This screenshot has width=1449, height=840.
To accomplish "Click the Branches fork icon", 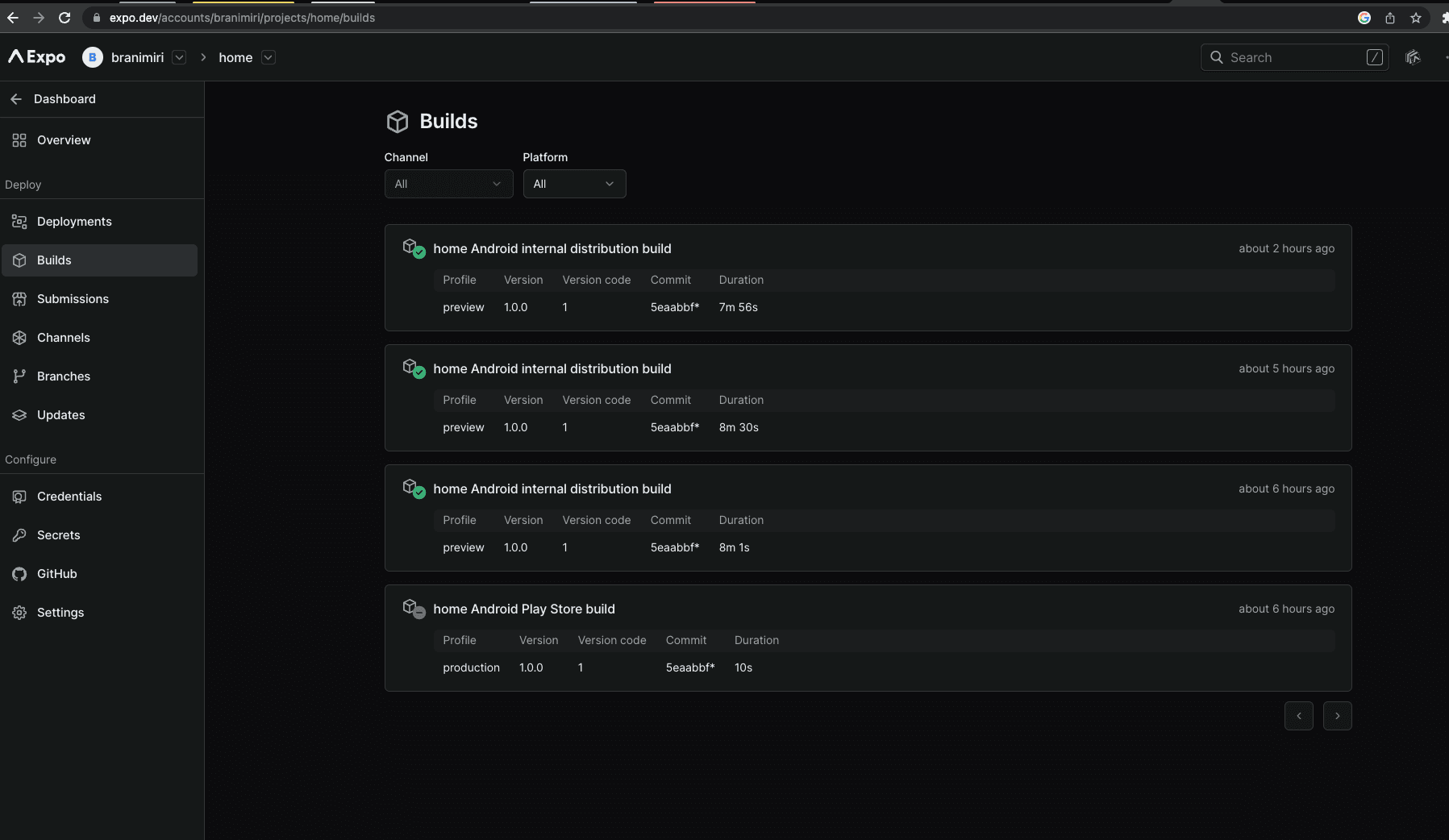I will pos(19,376).
